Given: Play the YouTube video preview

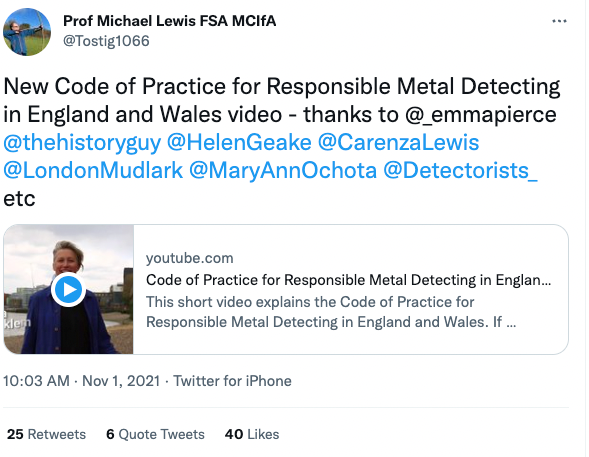Looking at the screenshot, I should (68, 290).
